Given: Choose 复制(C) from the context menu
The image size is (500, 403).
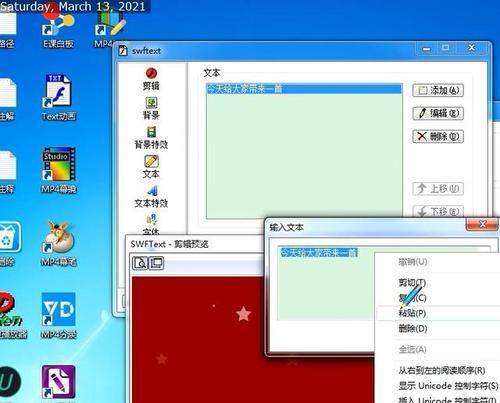Looking at the screenshot, I should pos(437,298).
